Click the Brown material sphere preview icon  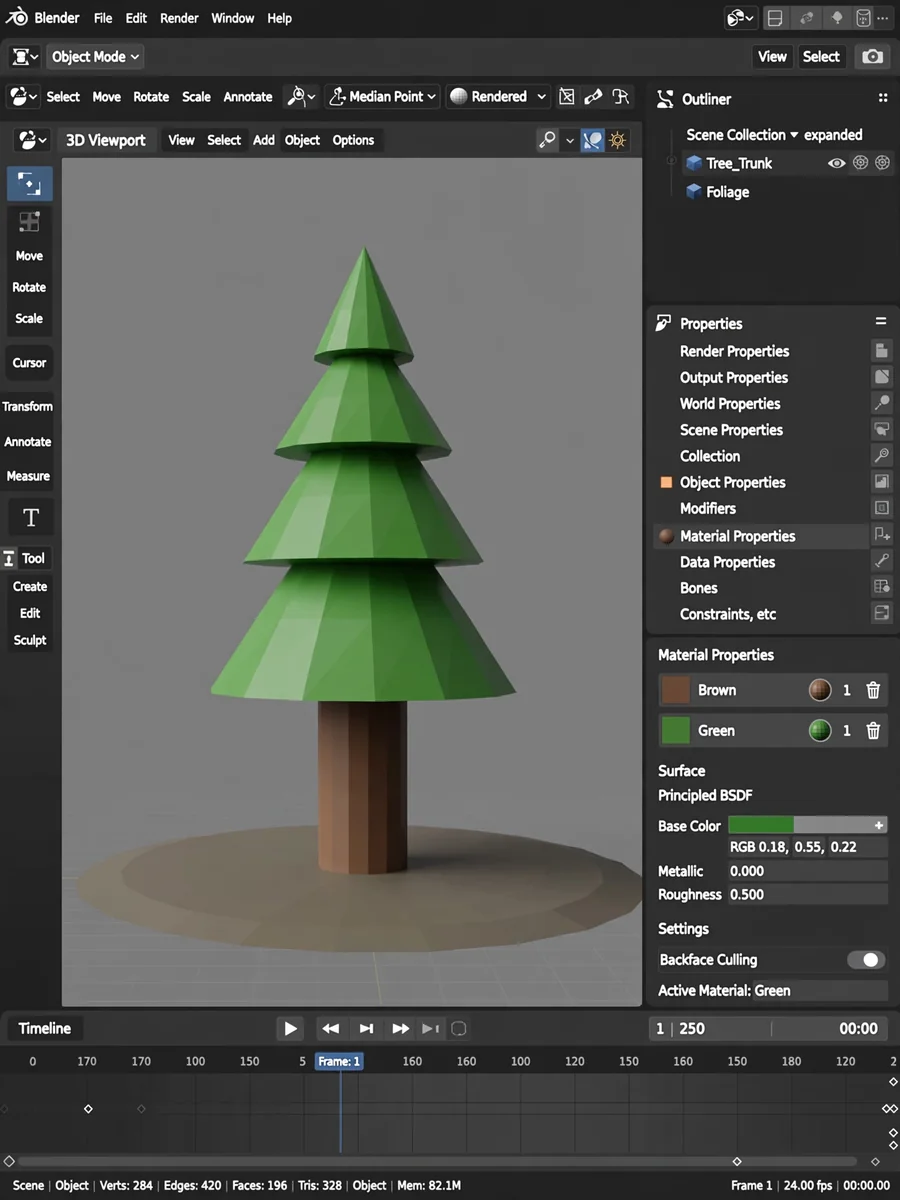(820, 690)
